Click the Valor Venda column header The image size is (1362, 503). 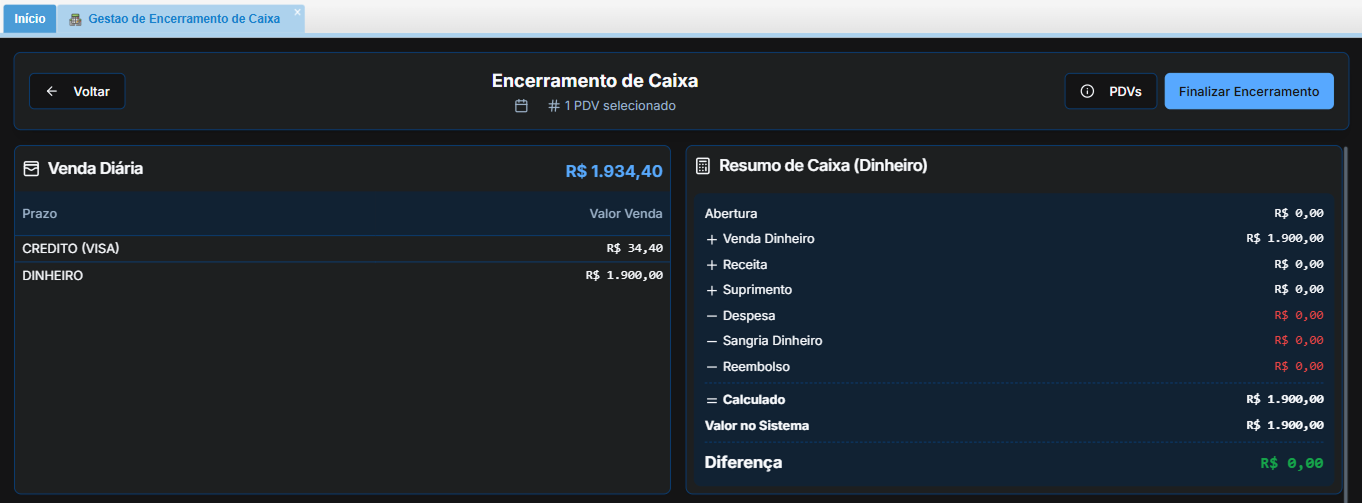tap(626, 214)
